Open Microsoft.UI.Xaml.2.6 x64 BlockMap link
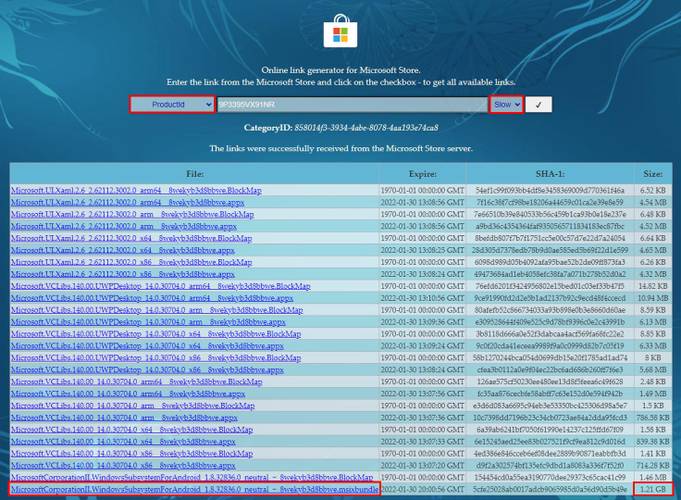 132,238
